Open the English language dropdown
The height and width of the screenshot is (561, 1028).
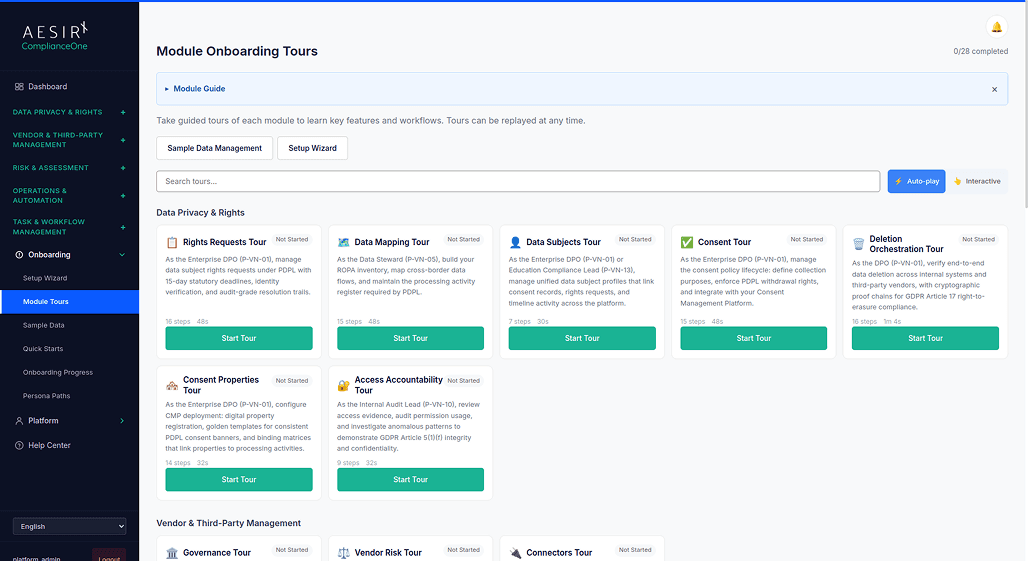[x=69, y=526]
